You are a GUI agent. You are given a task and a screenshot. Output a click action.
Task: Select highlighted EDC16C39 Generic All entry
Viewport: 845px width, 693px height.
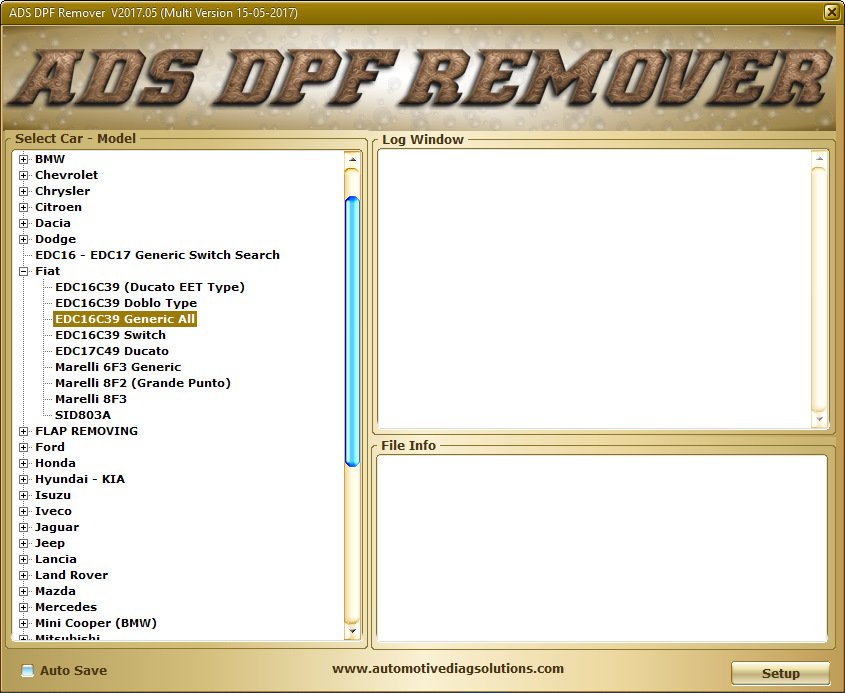125,319
